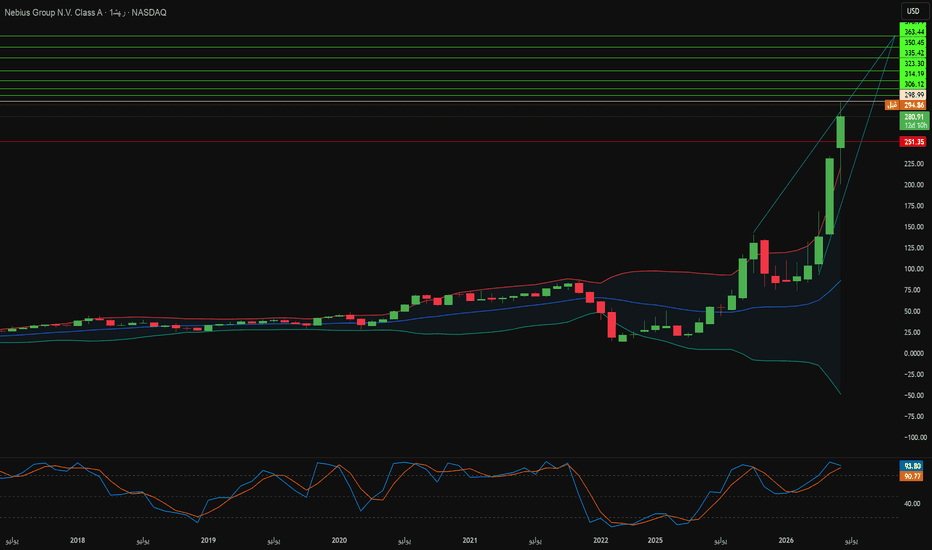Click the 2019 label on time axis
Image resolution: width=932 pixels, height=550 pixels.
[208, 540]
